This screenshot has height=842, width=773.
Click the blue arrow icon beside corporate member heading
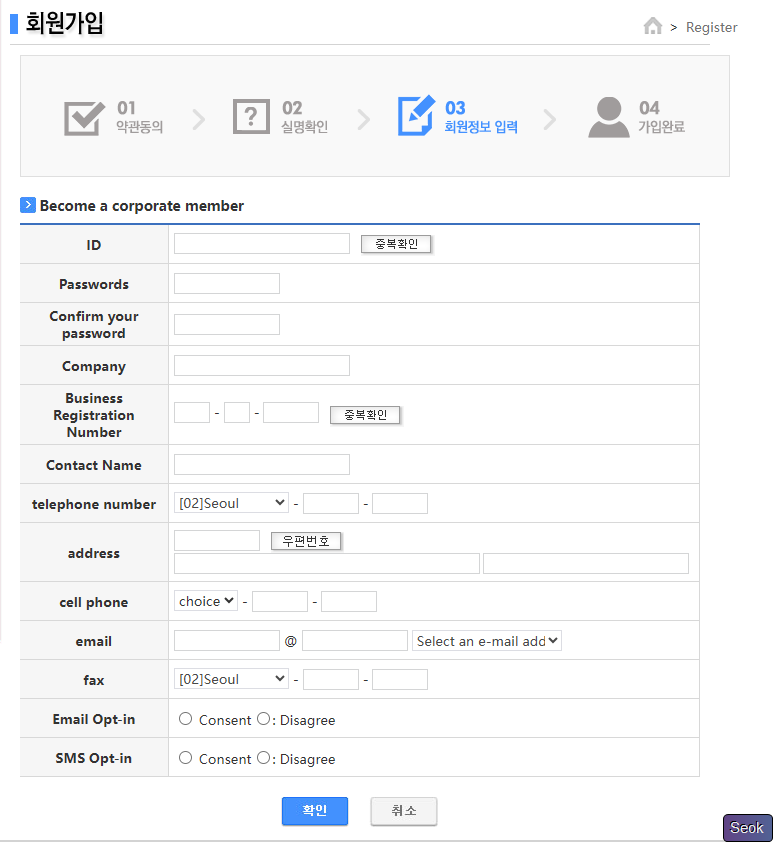28,205
